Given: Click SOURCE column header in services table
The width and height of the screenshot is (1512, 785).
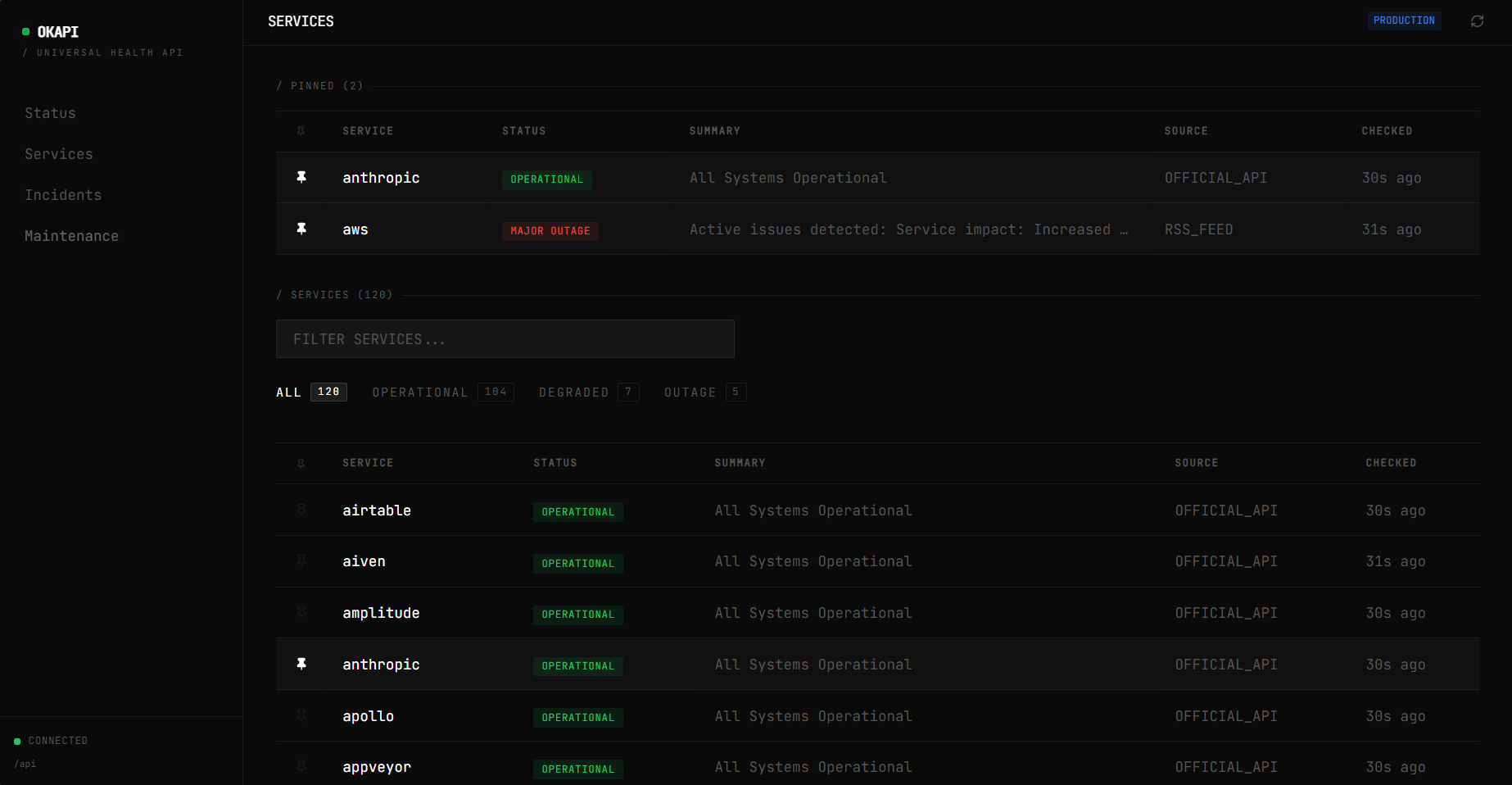Looking at the screenshot, I should [x=1197, y=463].
